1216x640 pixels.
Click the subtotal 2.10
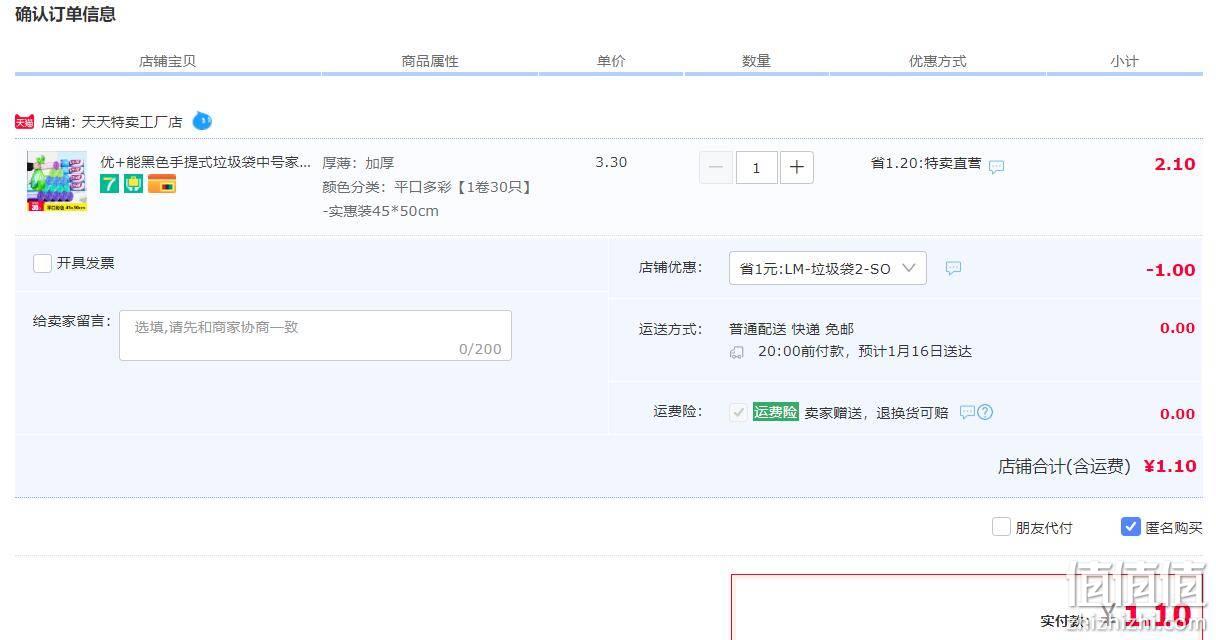[x=1175, y=164]
